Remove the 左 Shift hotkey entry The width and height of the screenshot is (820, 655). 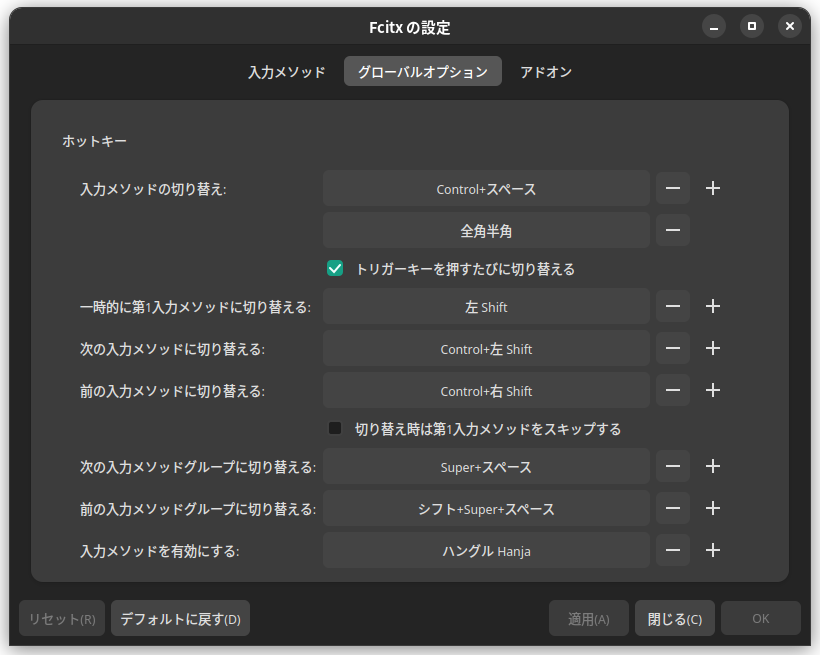pyautogui.click(x=673, y=306)
